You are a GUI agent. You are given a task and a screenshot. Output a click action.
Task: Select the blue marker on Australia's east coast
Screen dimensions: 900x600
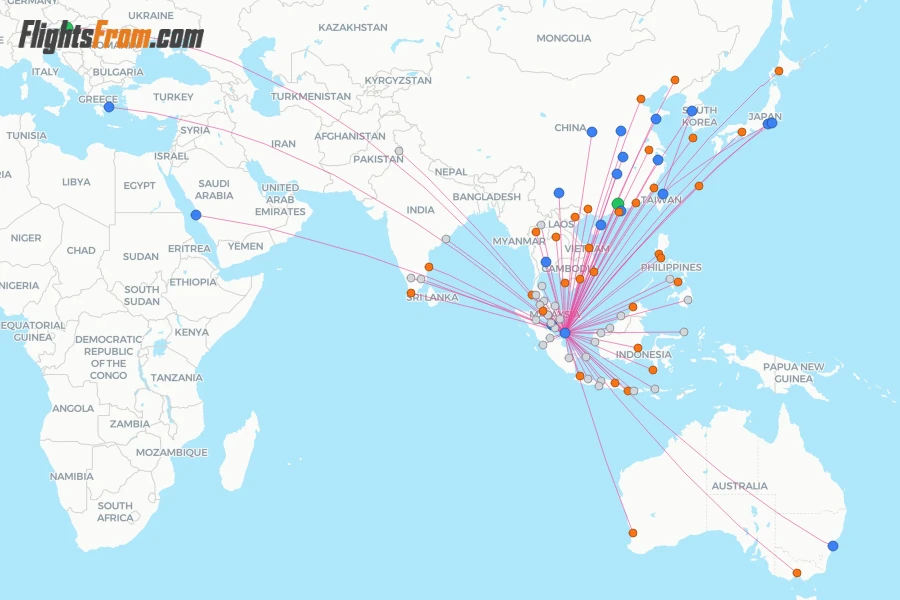833,546
